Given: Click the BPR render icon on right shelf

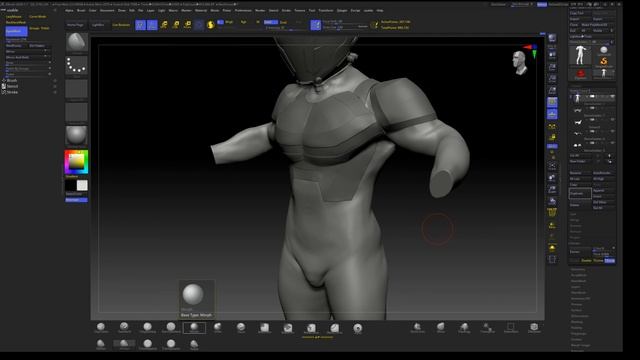Looking at the screenshot, I should tap(552, 38).
